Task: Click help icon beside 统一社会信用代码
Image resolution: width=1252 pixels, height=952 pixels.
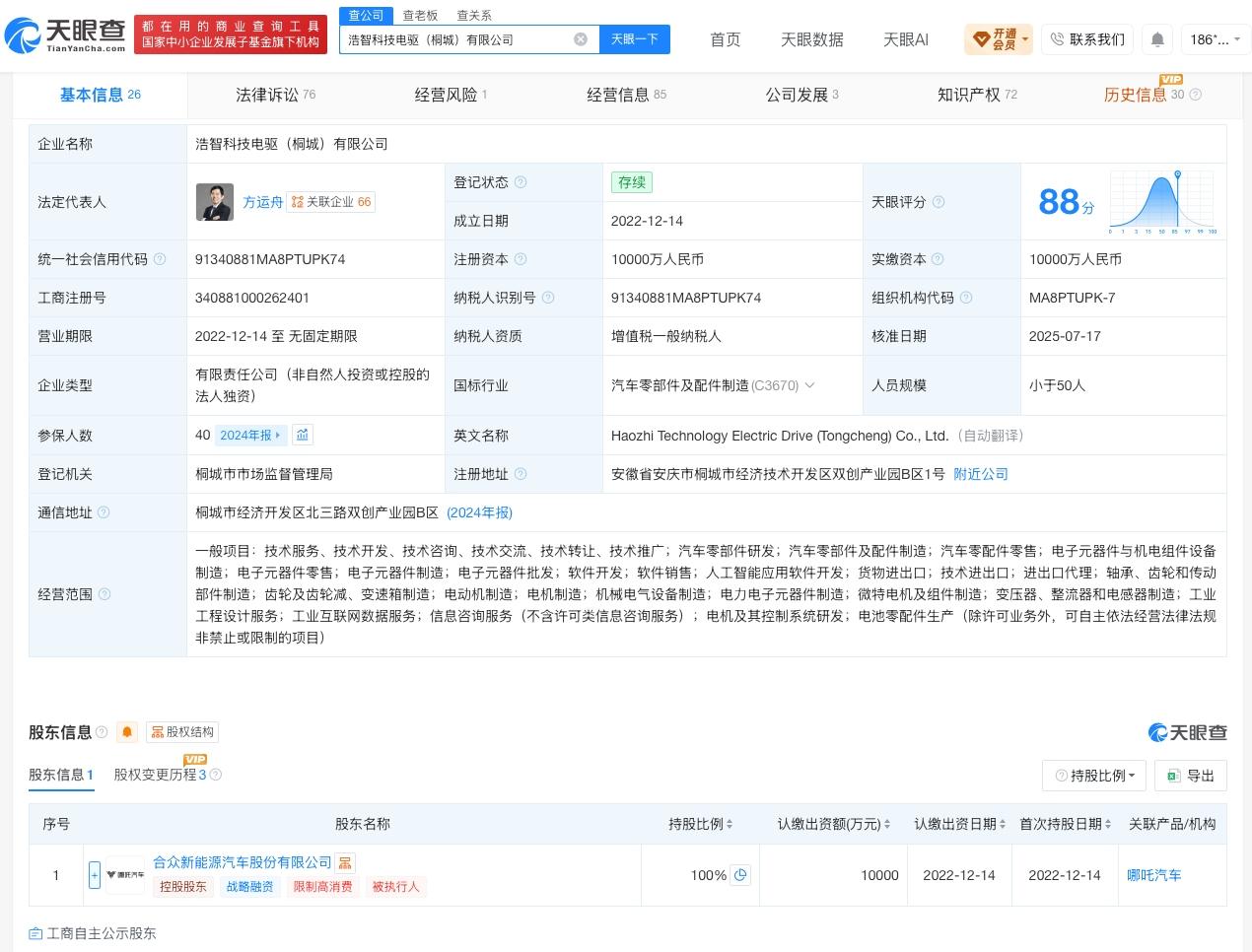Action: (160, 259)
